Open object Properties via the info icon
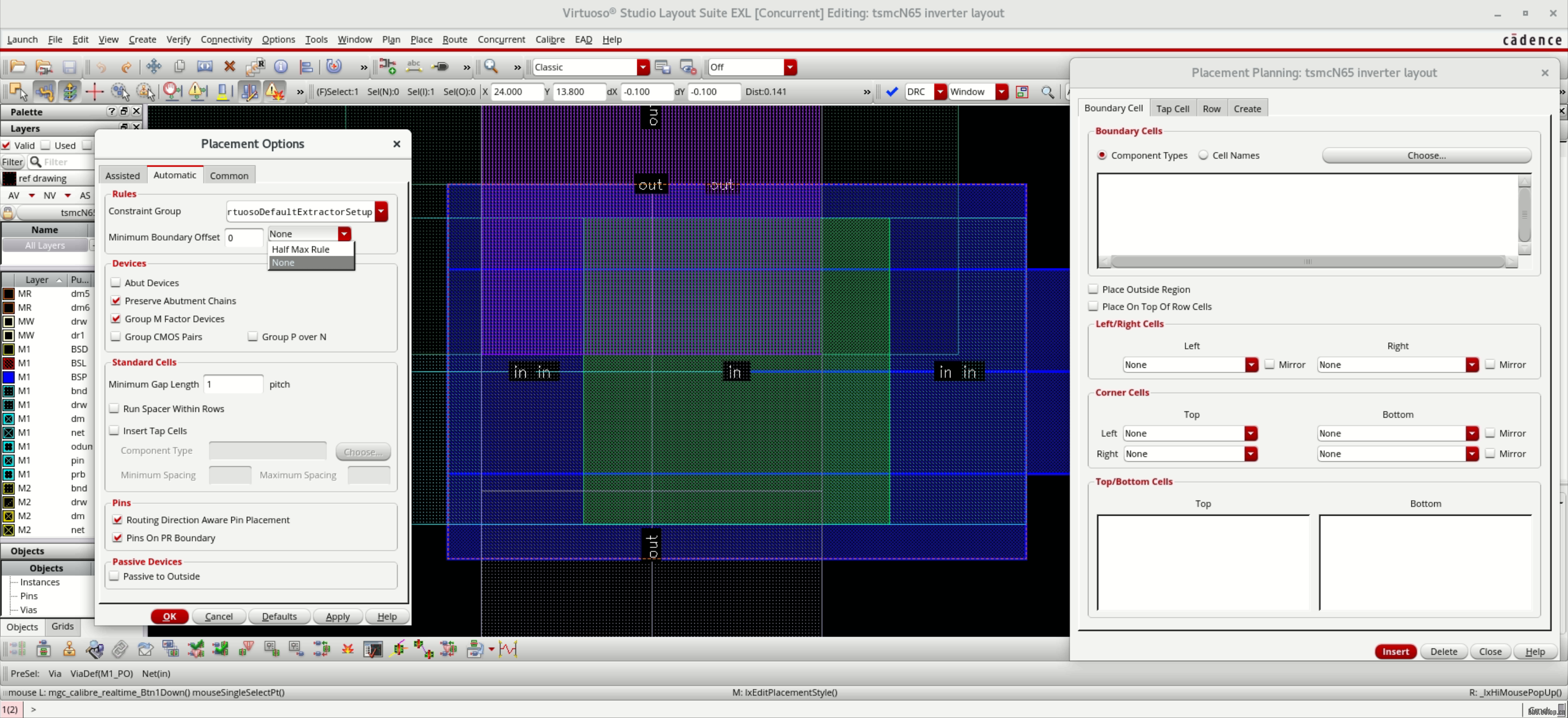The width and height of the screenshot is (1568, 718). [281, 67]
